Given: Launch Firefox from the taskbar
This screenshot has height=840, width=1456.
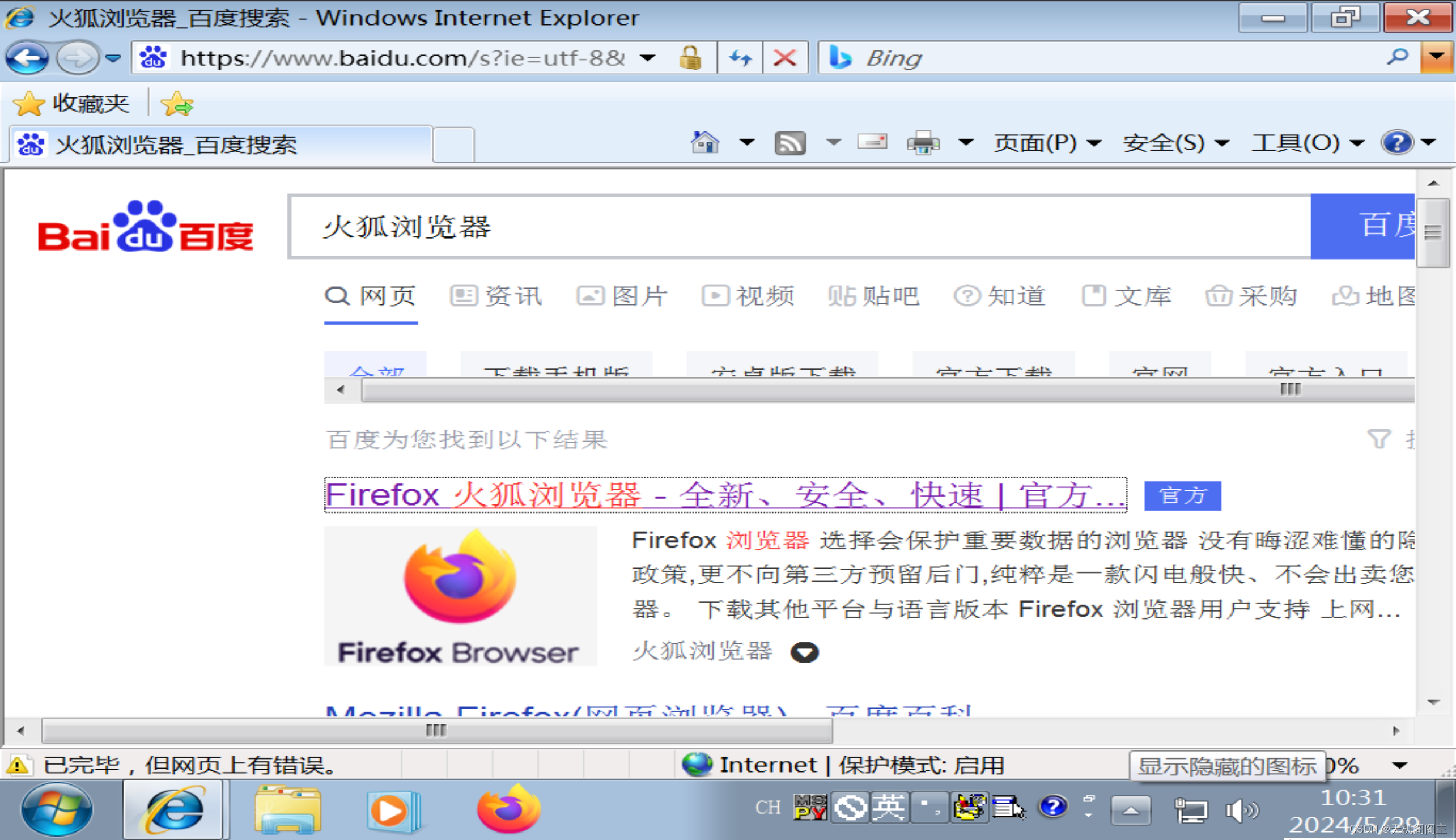Looking at the screenshot, I should pos(509,809).
